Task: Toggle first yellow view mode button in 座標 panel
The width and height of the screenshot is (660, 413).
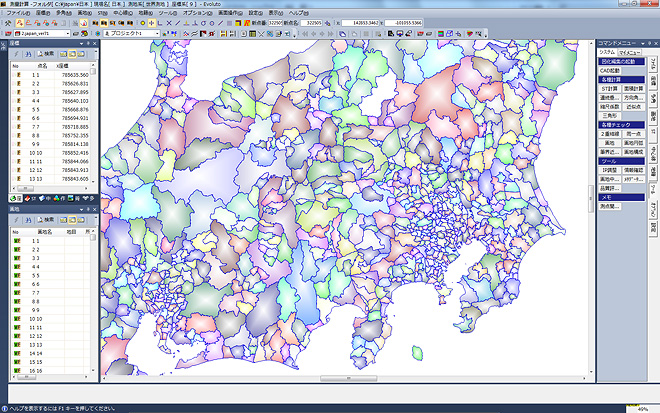Action: pos(63,54)
